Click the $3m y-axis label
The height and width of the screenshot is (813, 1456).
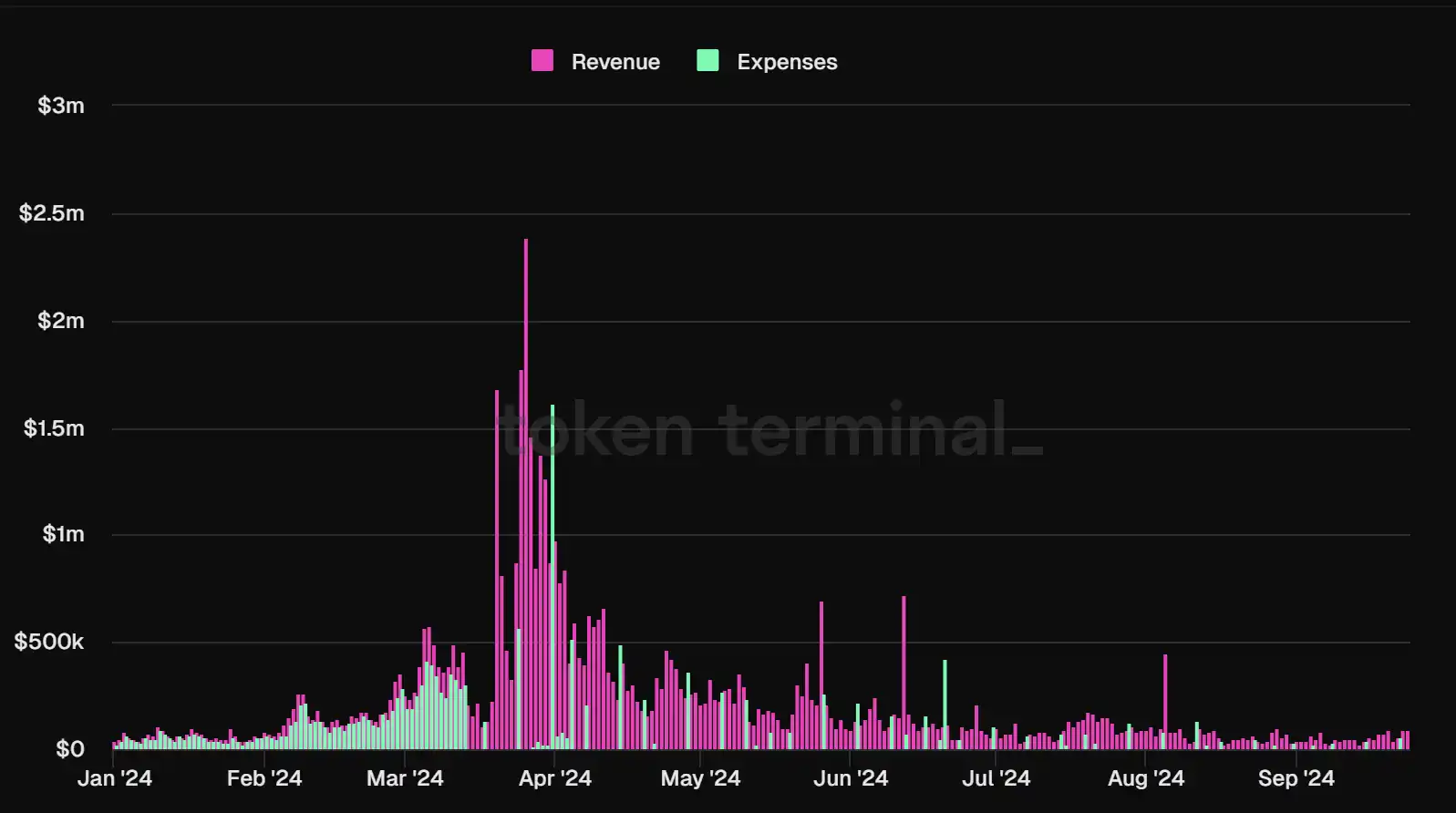(61, 106)
